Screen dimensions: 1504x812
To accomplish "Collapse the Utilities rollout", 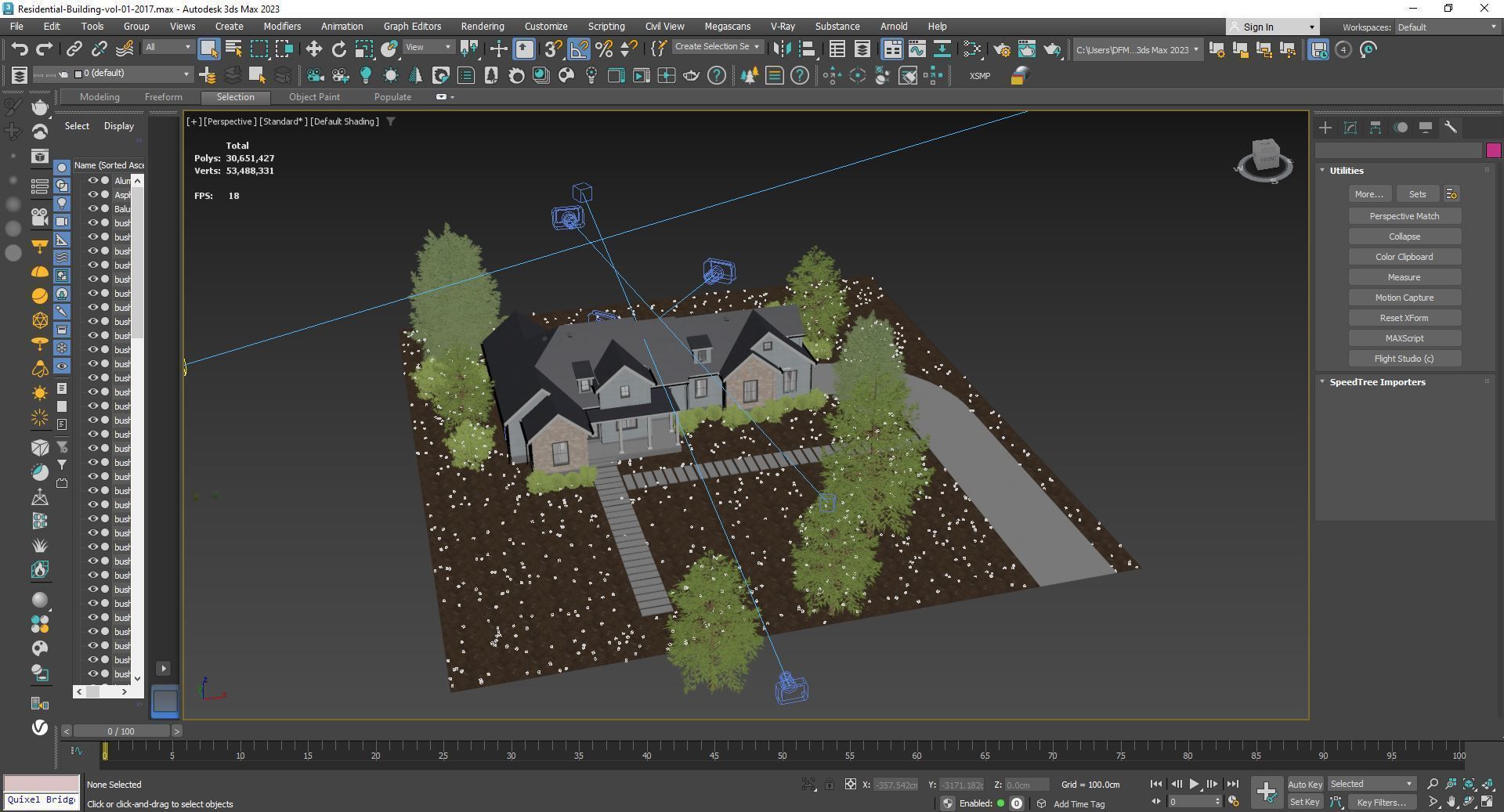I will click(x=1322, y=170).
